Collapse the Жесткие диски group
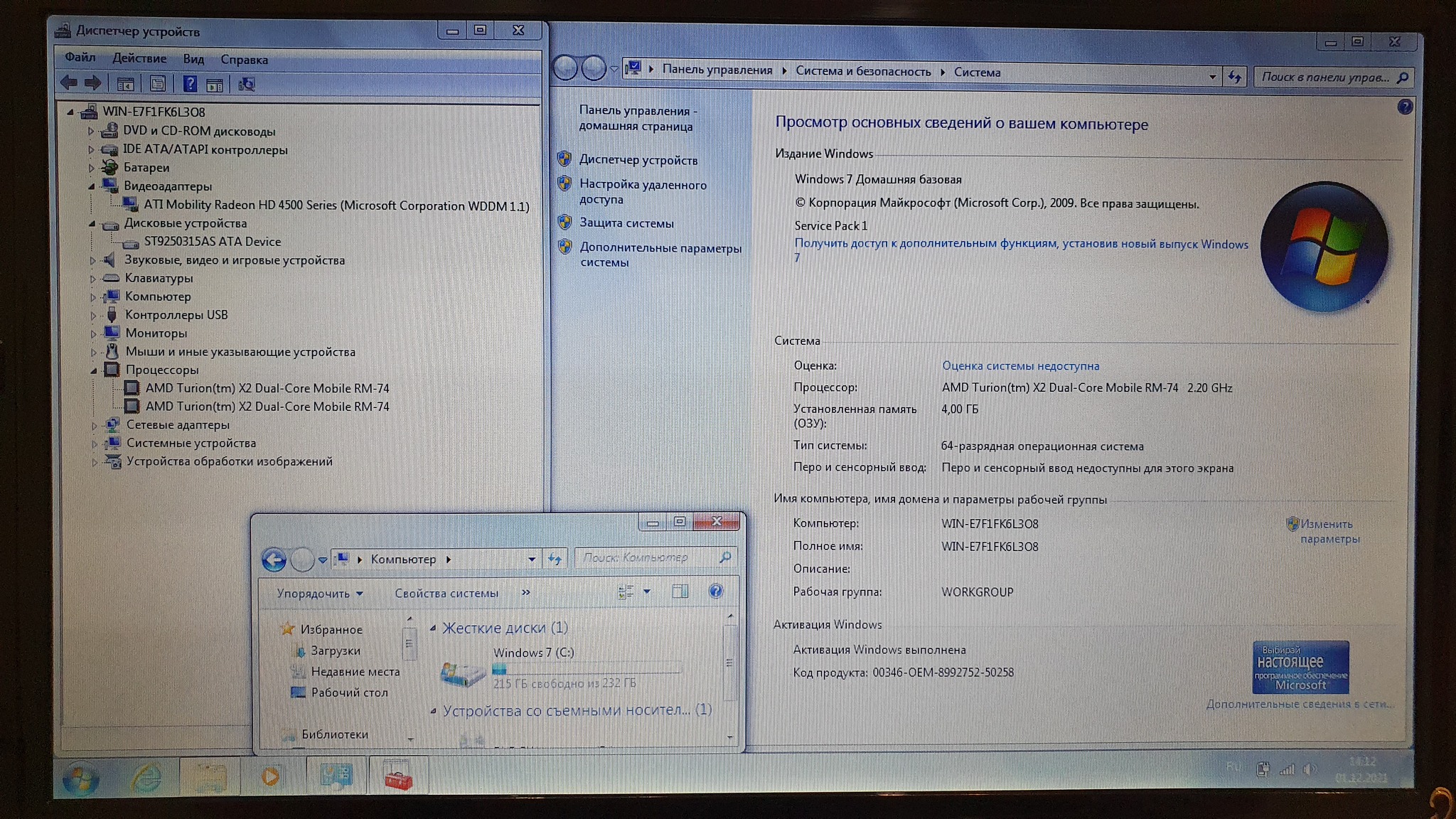1456x819 pixels. (x=433, y=628)
